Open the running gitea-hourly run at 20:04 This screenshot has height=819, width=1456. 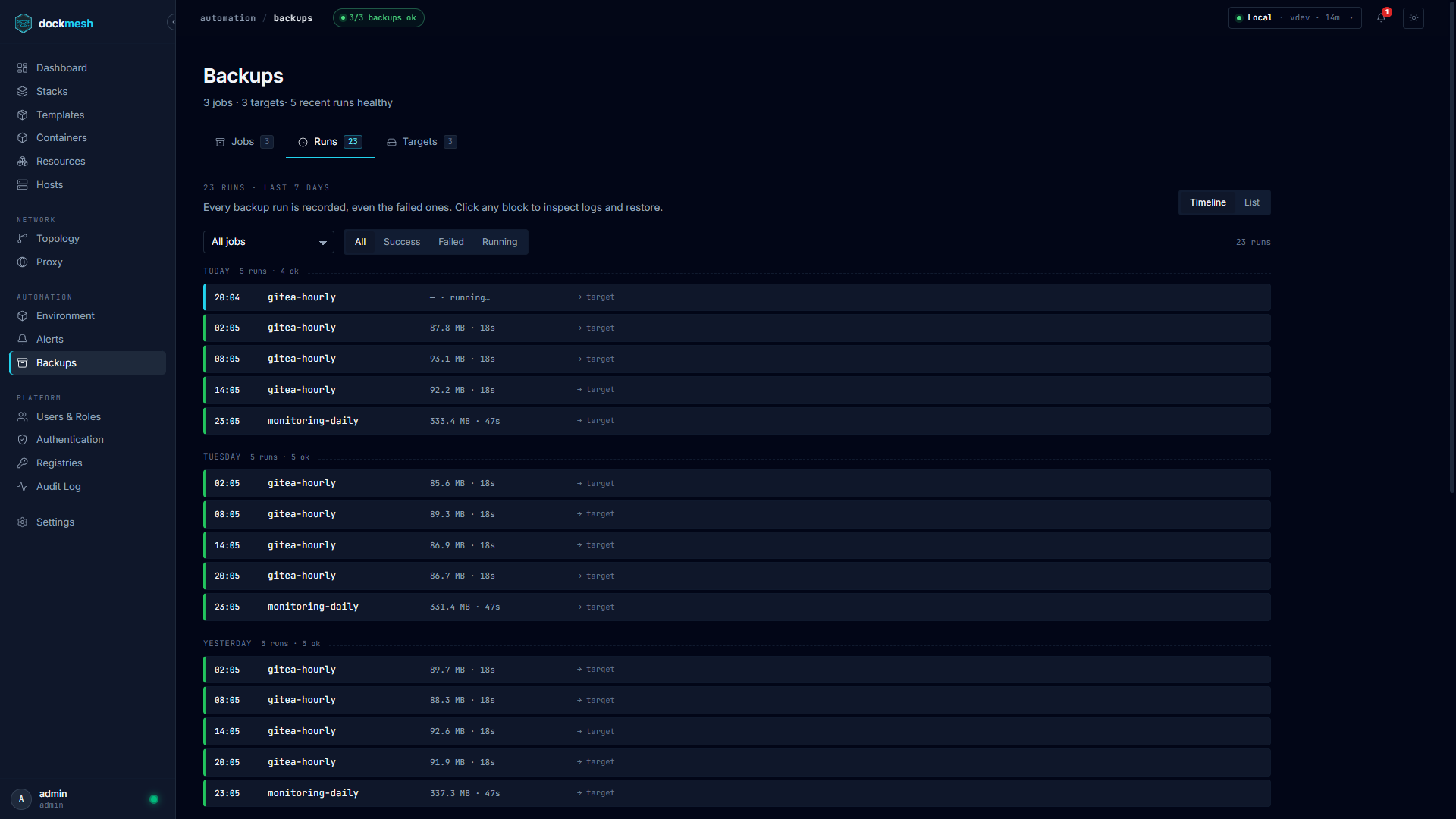point(737,297)
